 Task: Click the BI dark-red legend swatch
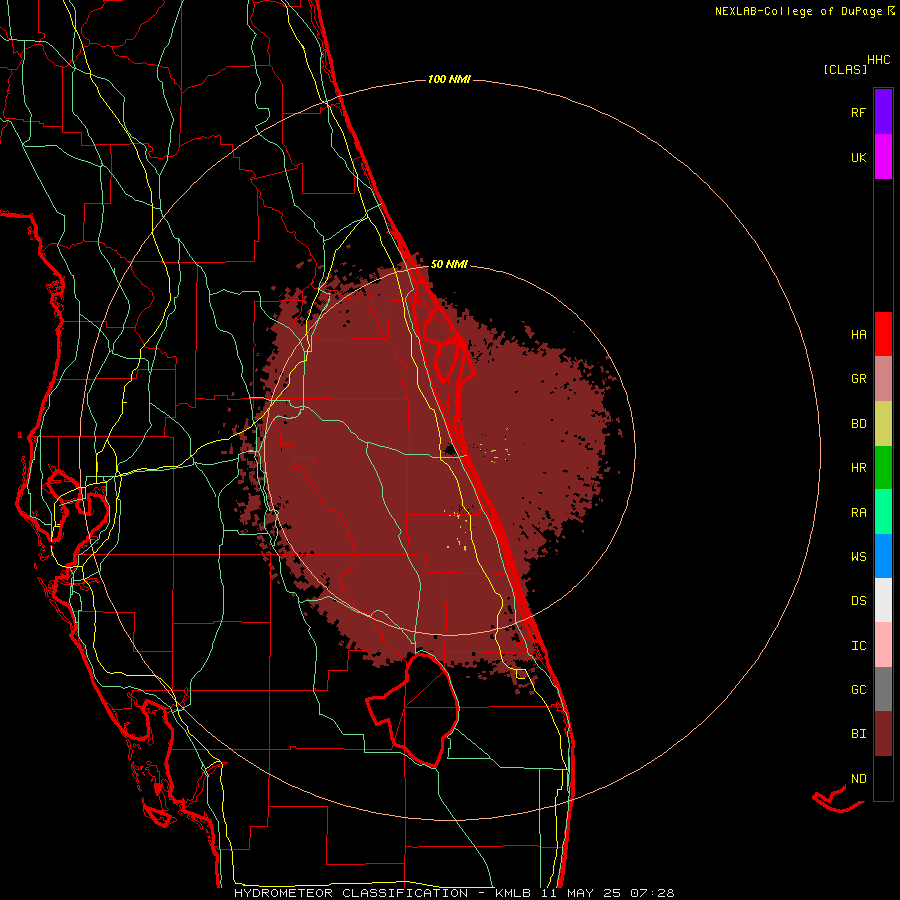click(883, 734)
